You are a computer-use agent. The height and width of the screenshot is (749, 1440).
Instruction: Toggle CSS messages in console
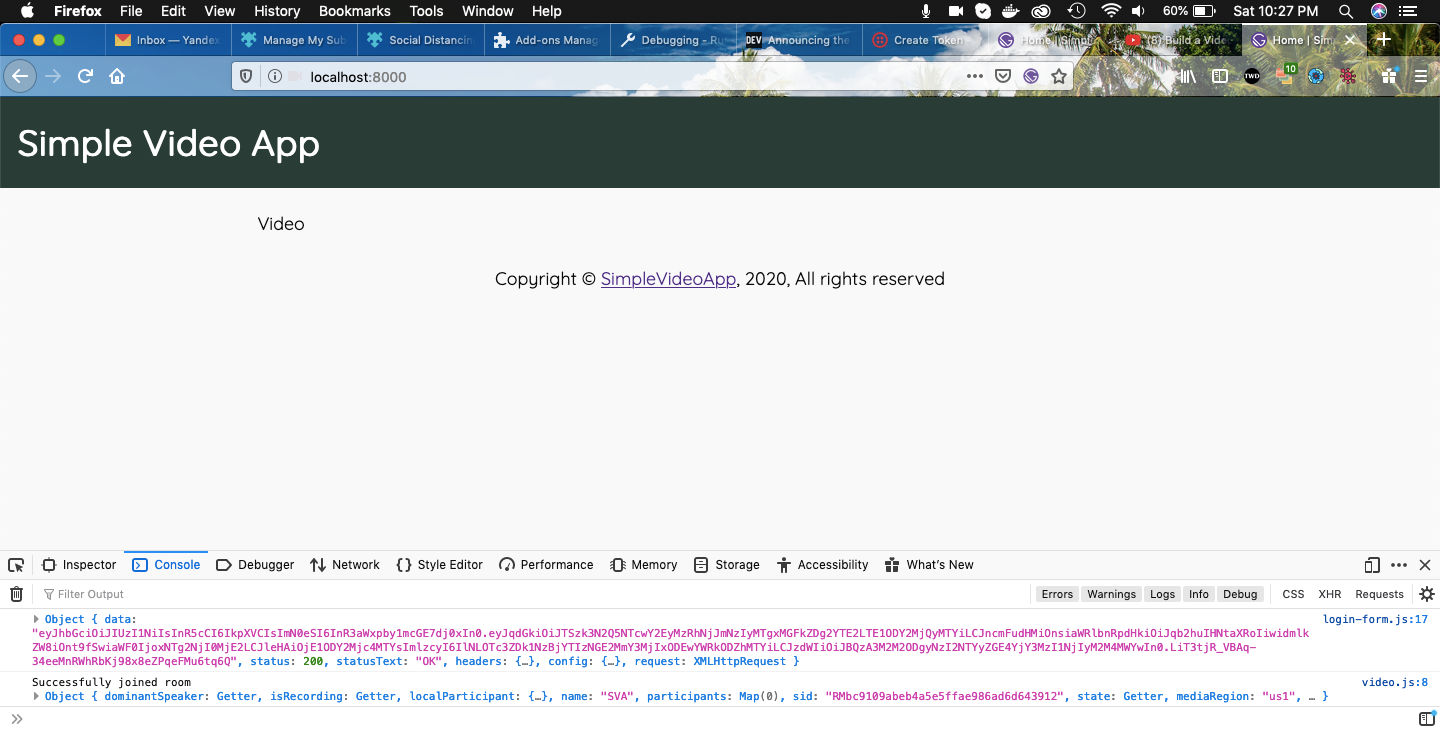click(1293, 594)
